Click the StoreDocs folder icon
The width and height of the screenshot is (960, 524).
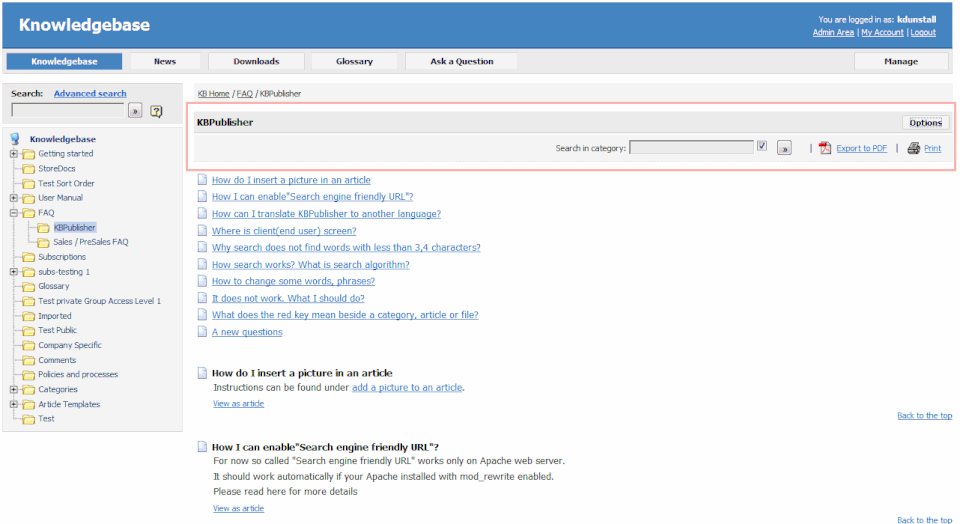coord(28,168)
